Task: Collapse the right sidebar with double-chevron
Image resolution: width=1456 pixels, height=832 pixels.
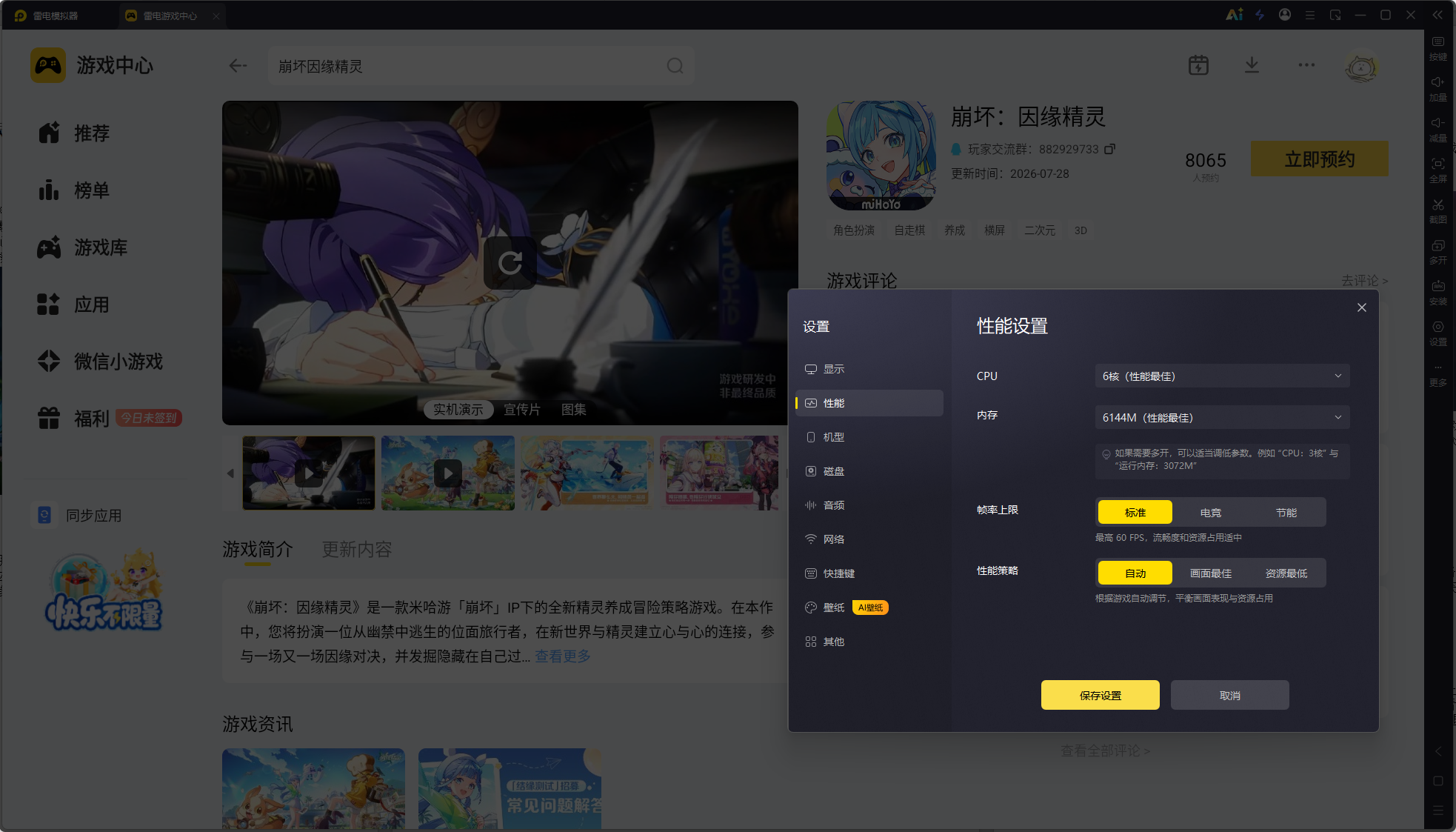Action: point(1437,15)
